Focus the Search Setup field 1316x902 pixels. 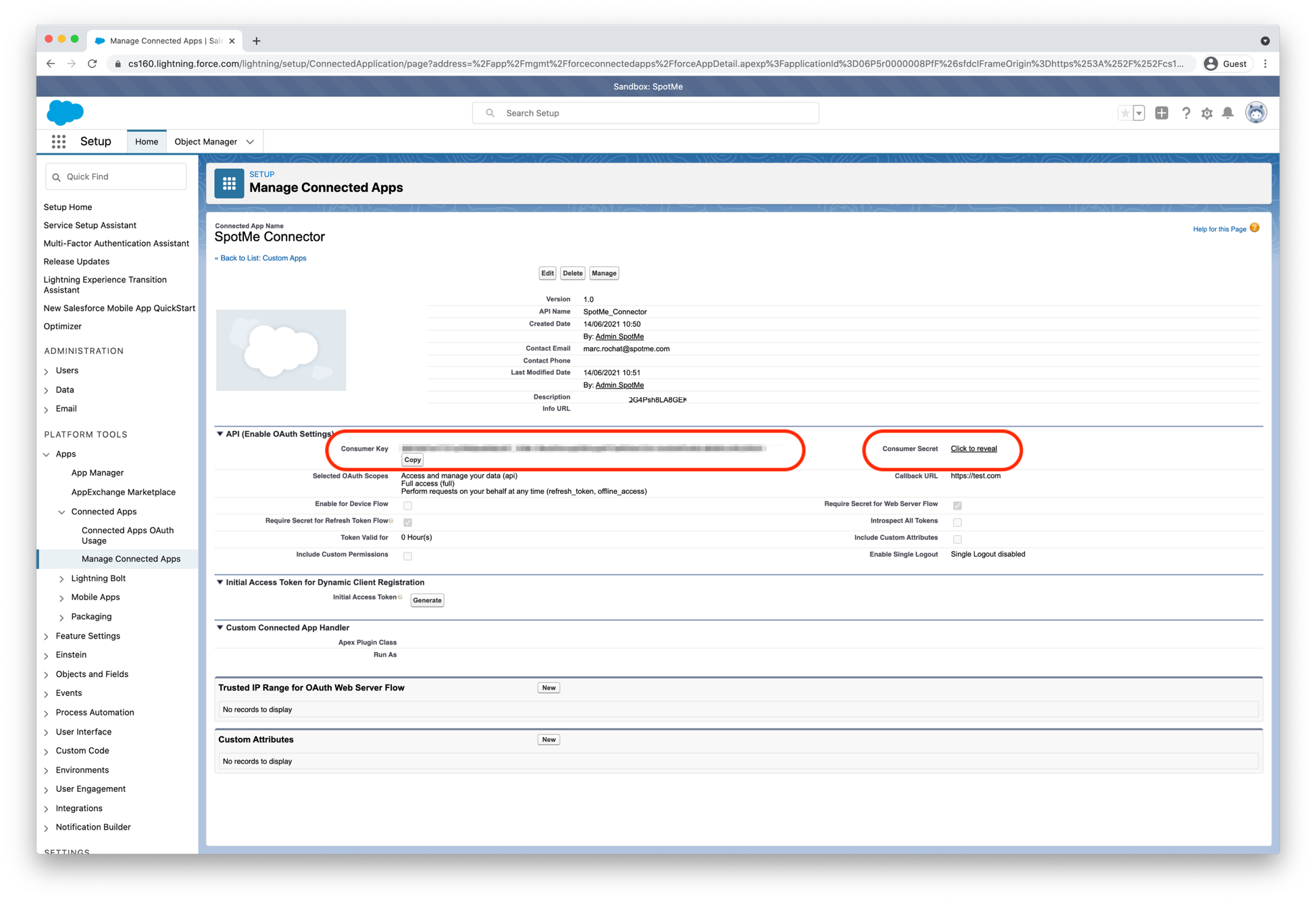tap(646, 113)
